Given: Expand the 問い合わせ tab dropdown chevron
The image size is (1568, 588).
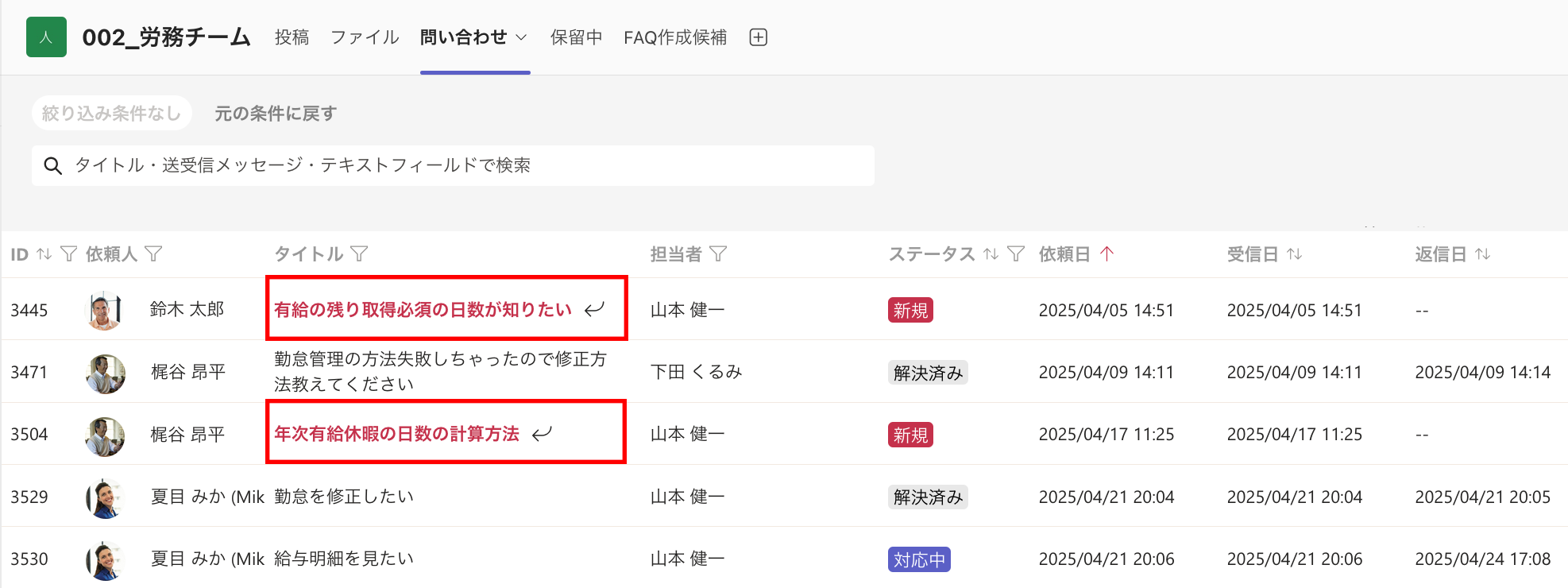Looking at the screenshot, I should [x=521, y=37].
